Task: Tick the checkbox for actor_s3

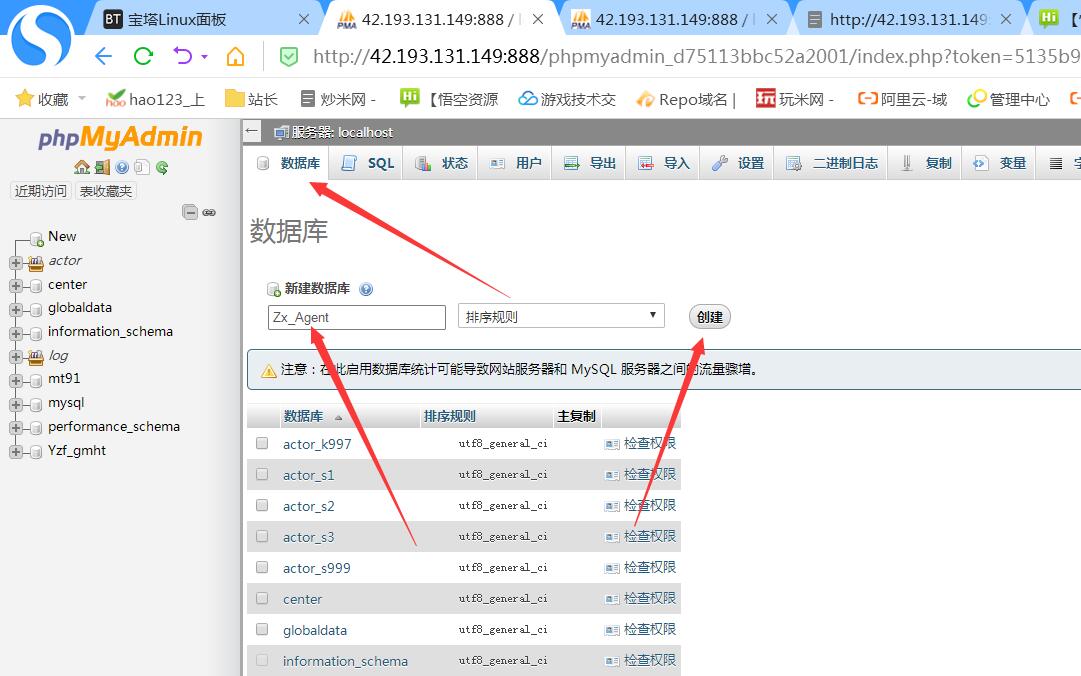Action: (x=262, y=536)
